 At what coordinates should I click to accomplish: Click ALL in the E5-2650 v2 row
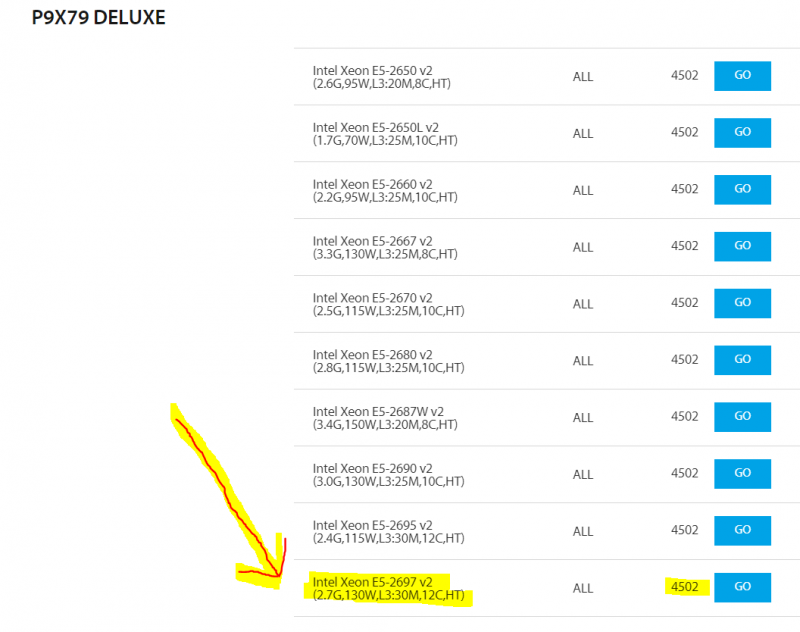click(583, 77)
